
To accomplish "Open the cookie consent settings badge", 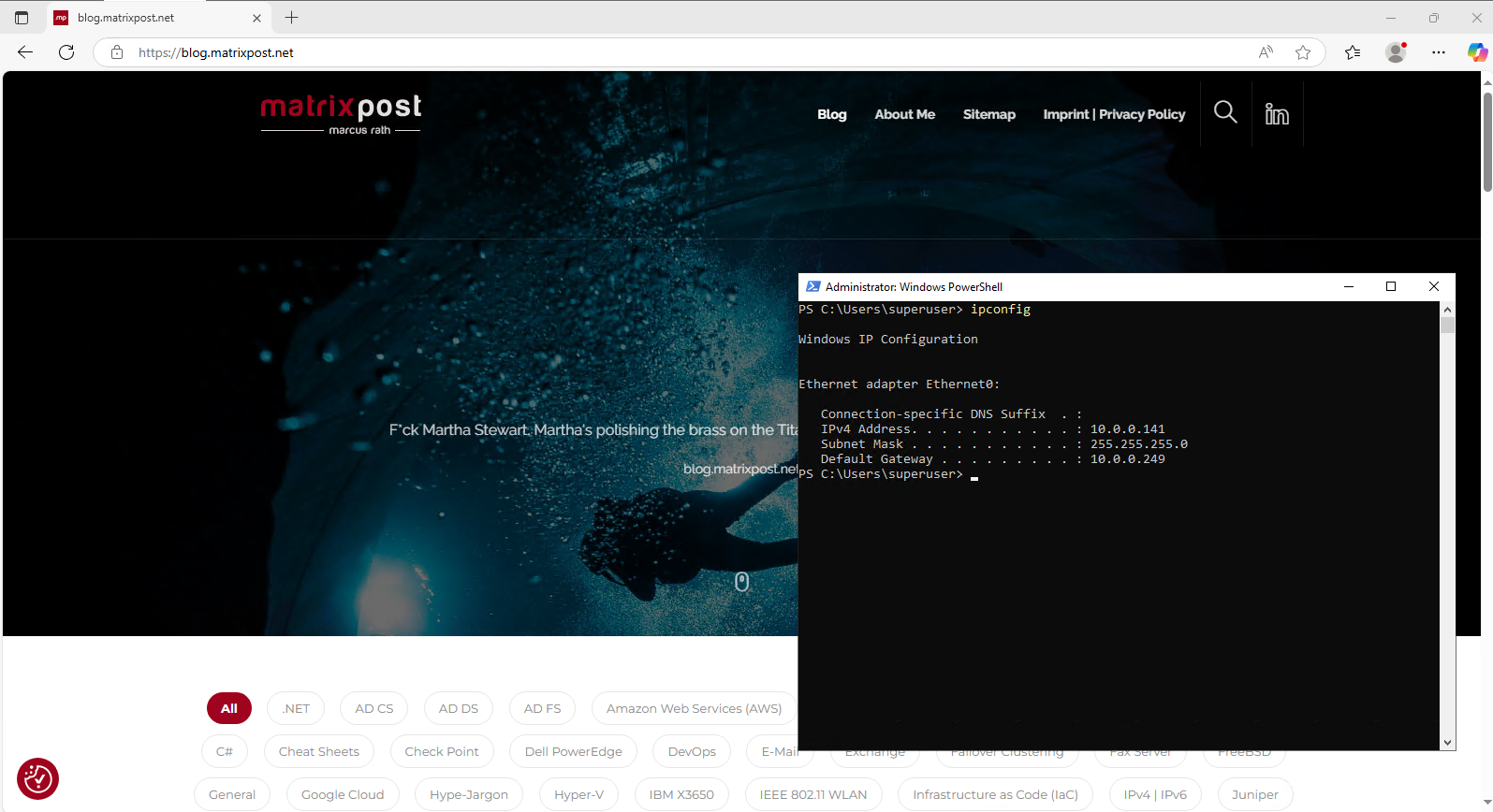I will coord(37,778).
